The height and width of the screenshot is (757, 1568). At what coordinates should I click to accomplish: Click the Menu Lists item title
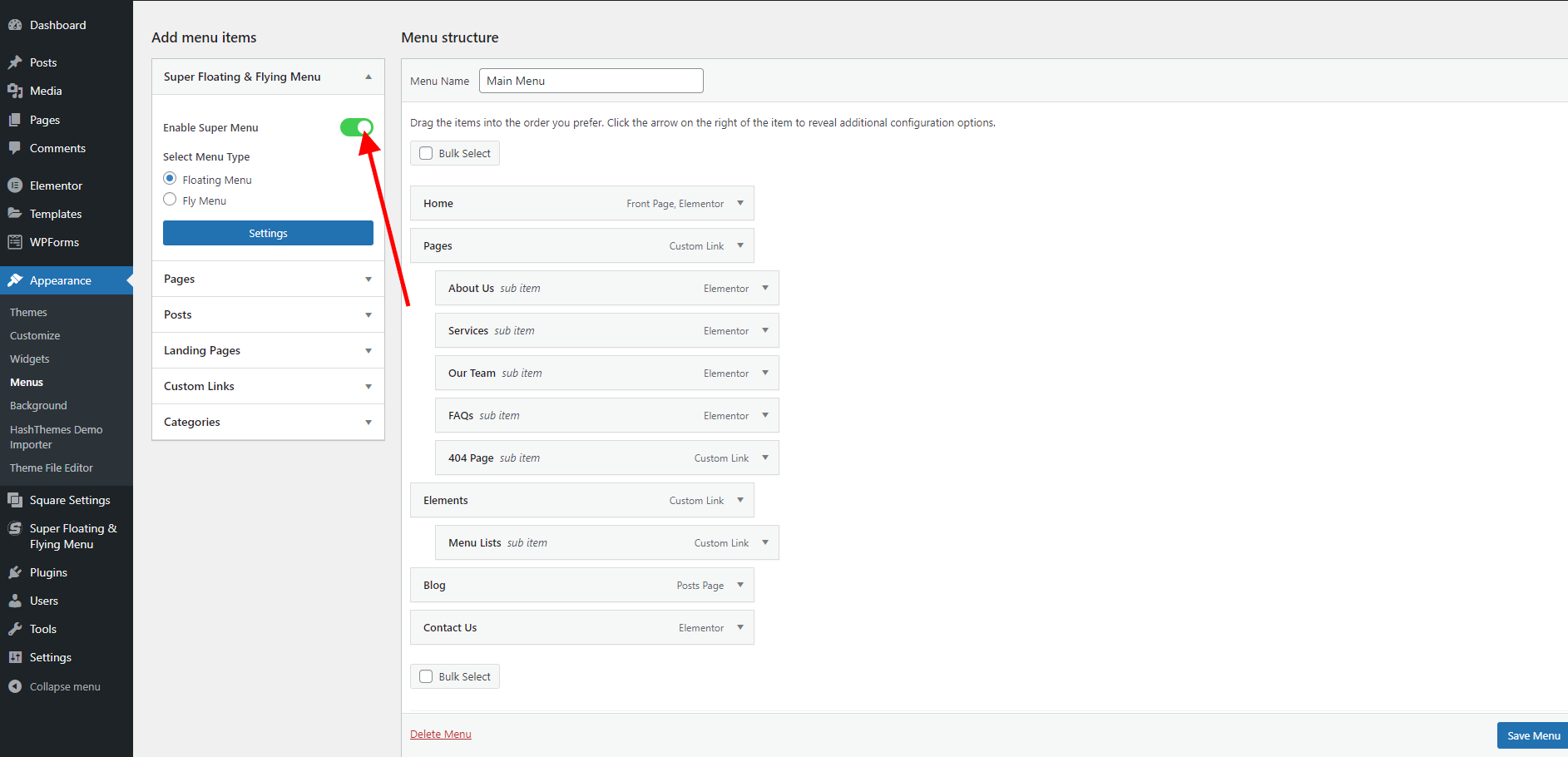(x=475, y=543)
